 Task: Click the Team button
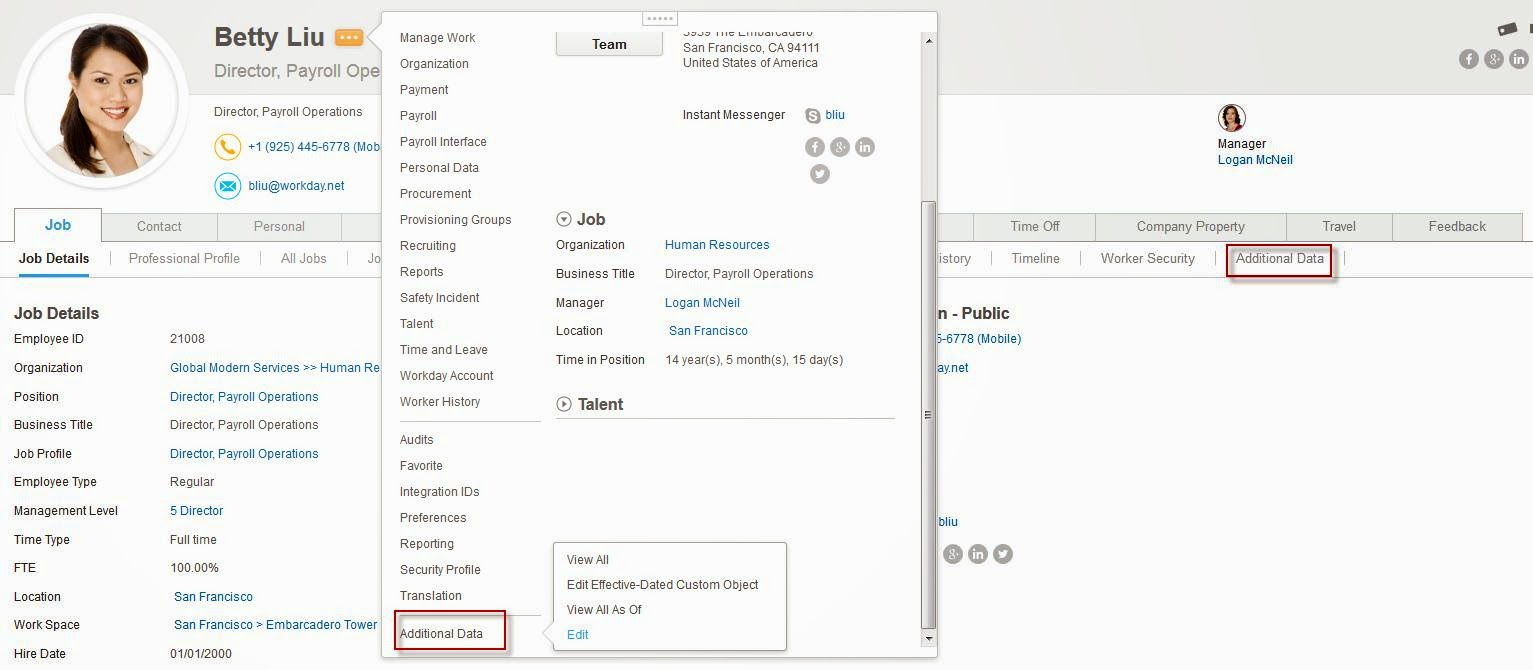608,43
